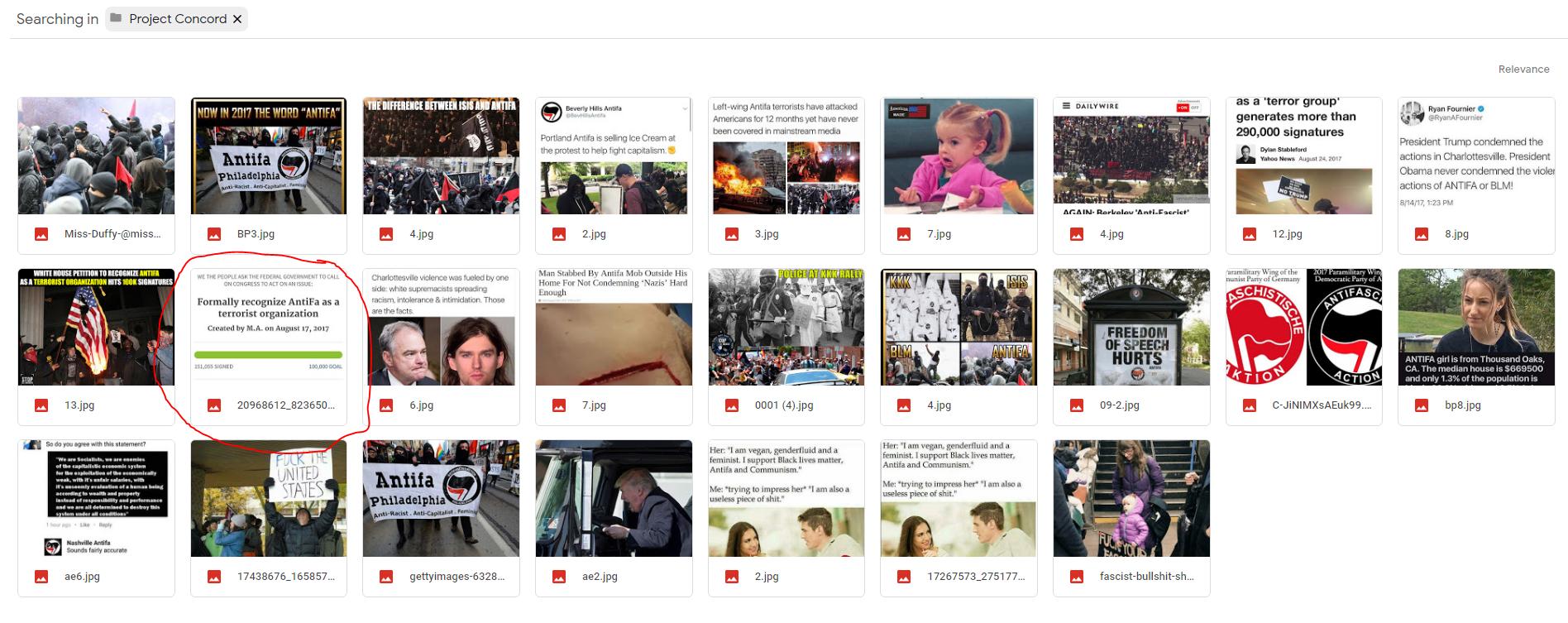Click the image icon beside Miss-Duffy-@miss...
Screen dimensions: 1568x623
[41, 234]
